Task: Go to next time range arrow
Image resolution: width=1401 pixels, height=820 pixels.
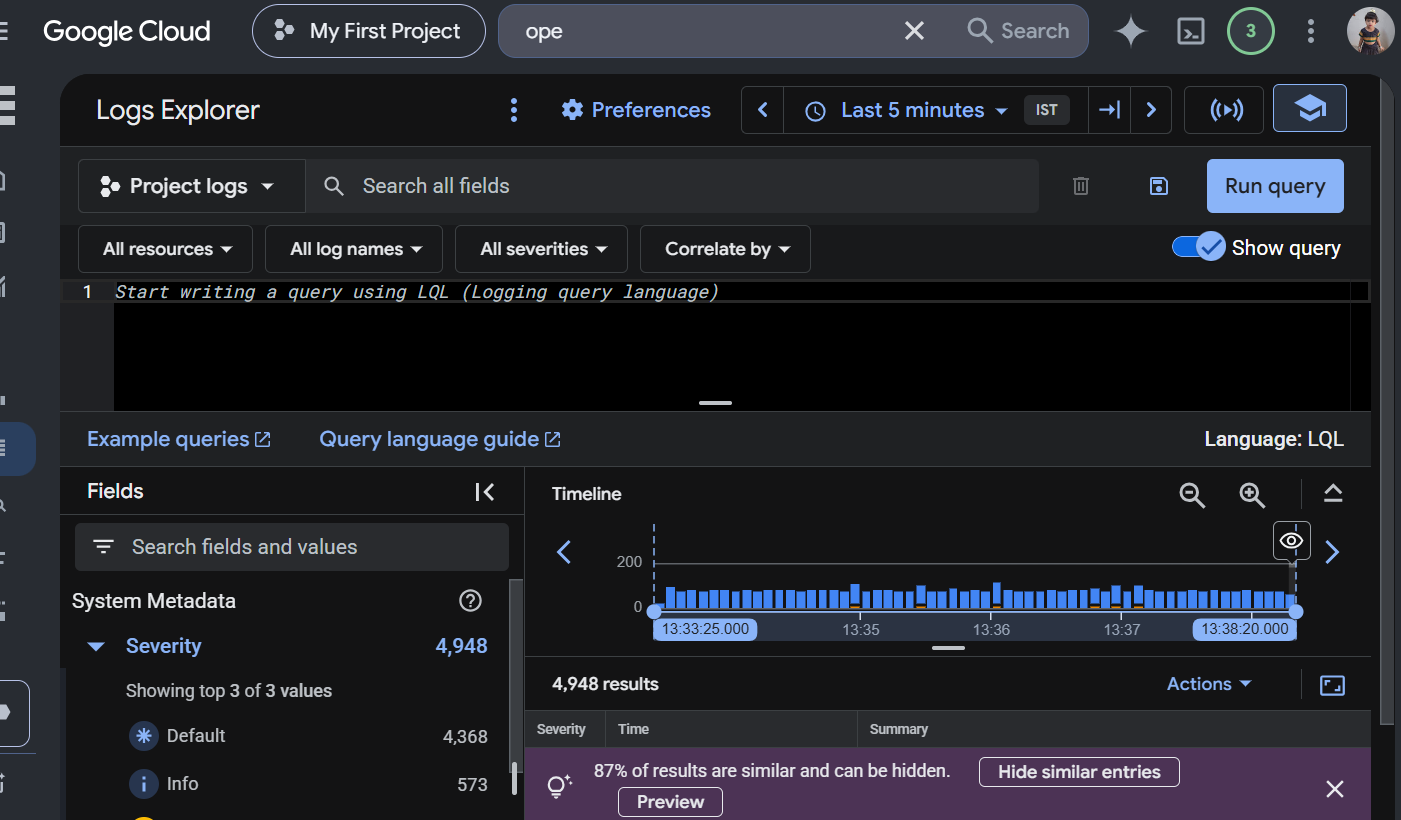Action: click(1151, 110)
